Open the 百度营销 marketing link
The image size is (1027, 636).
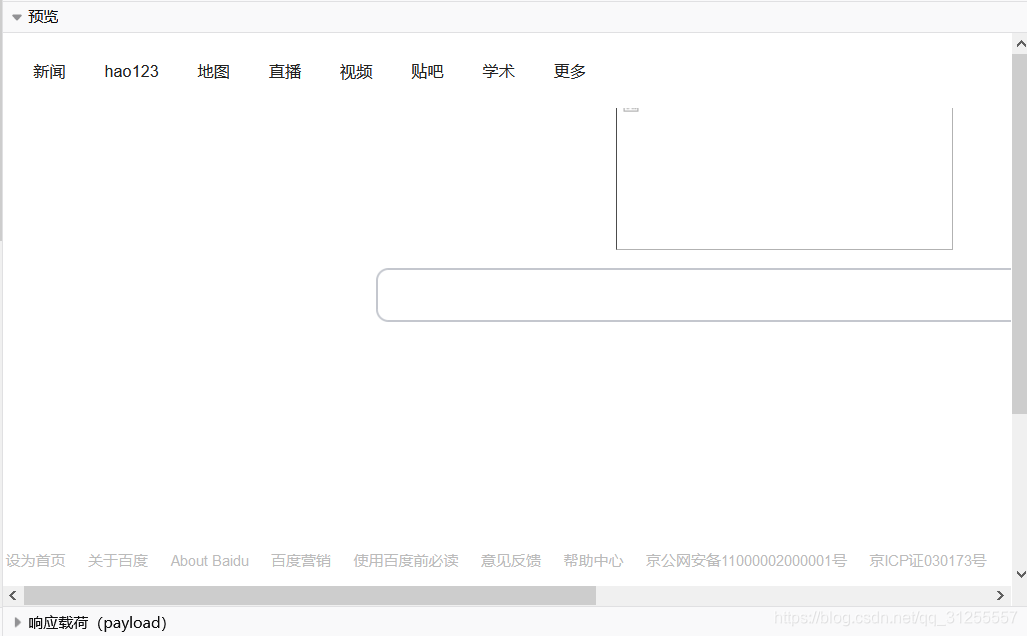point(300,561)
